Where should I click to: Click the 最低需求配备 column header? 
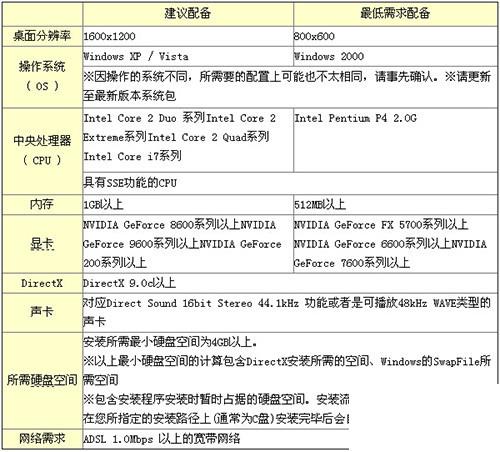coord(395,14)
